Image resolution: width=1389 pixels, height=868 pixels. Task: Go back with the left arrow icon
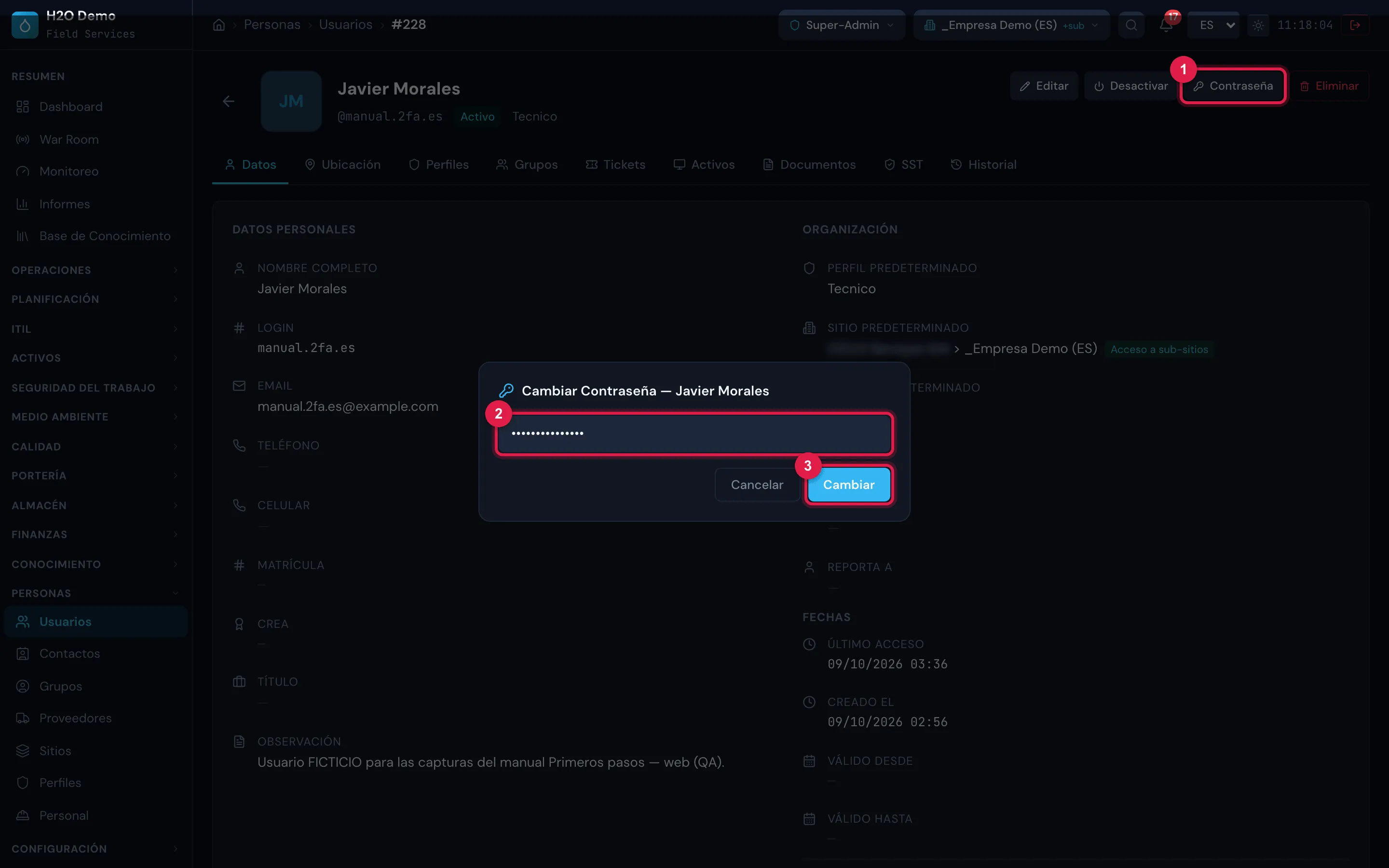pos(229,102)
